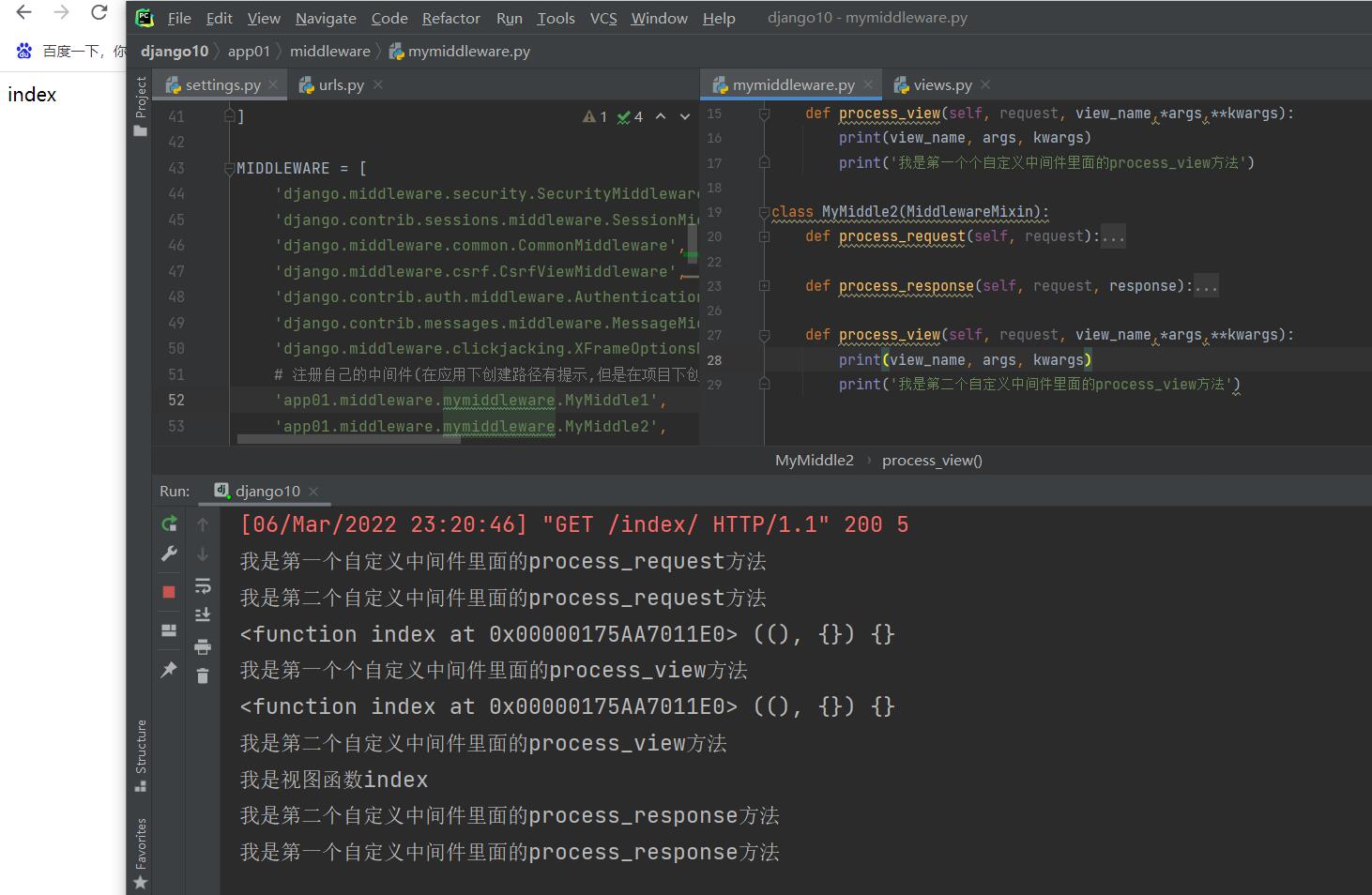
Task: Click folded ellipsis after process_request
Action: 1113,236
